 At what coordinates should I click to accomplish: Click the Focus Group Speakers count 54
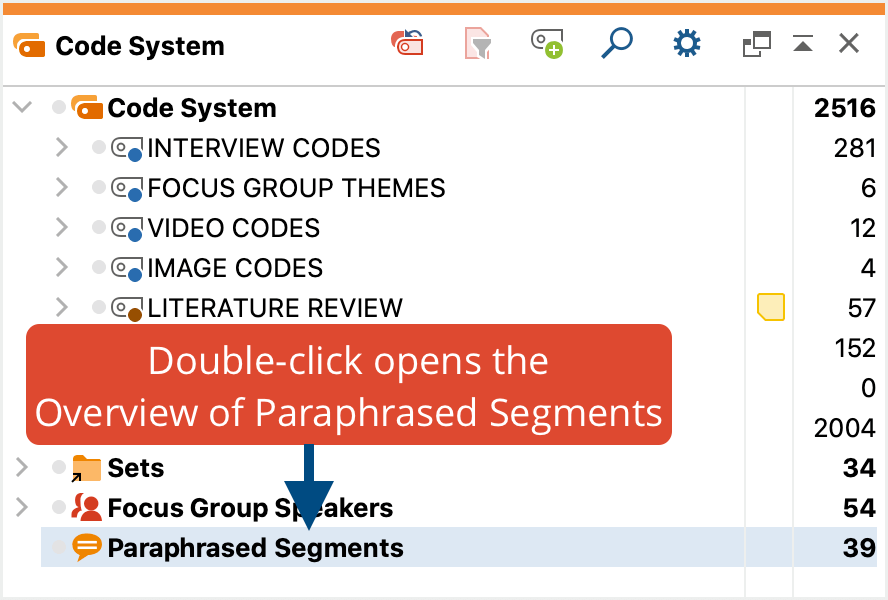pos(860,508)
